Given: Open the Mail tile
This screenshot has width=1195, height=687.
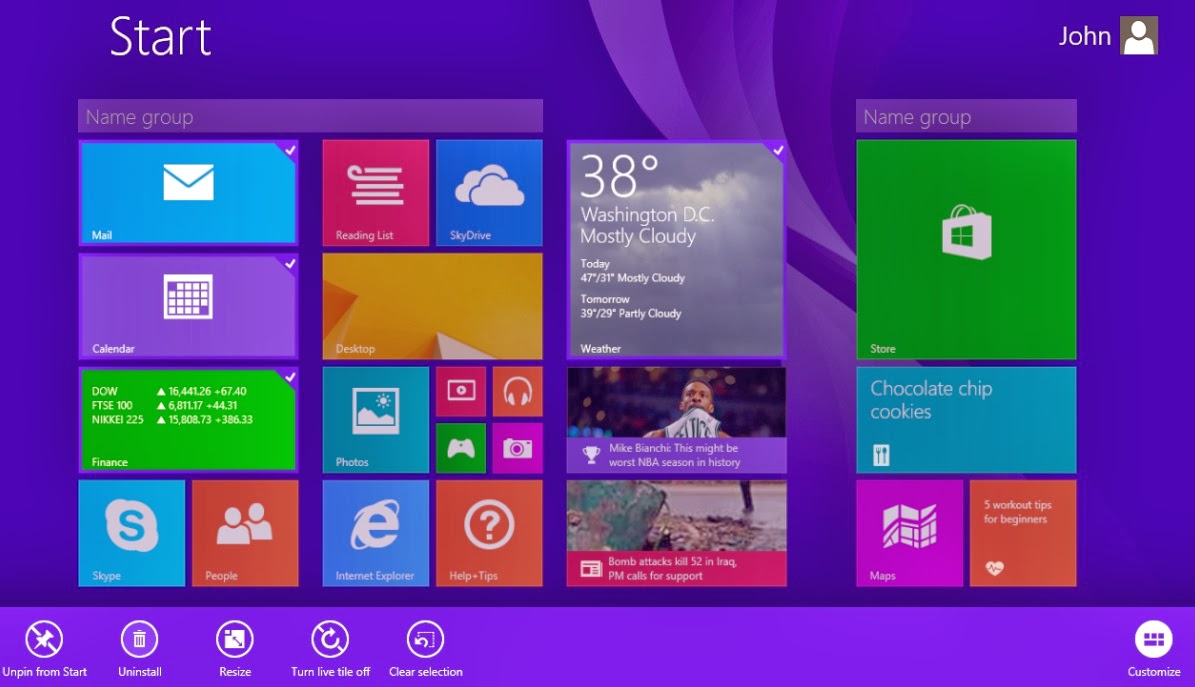Looking at the screenshot, I should tap(188, 192).
